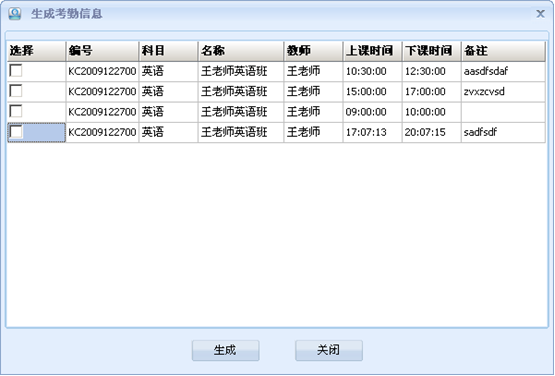This screenshot has height=376, width=555.
Task: Tick the checkbox for the 17:07:13 class
Action: 16,132
